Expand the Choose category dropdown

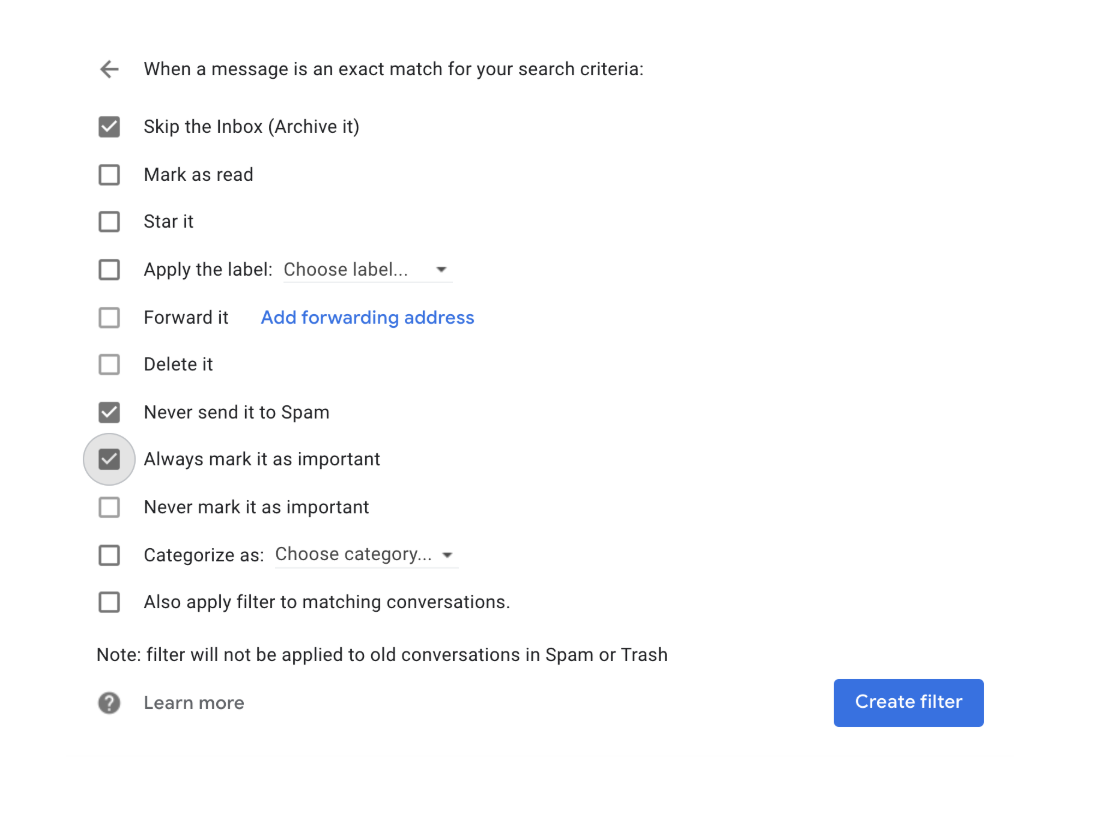[365, 555]
